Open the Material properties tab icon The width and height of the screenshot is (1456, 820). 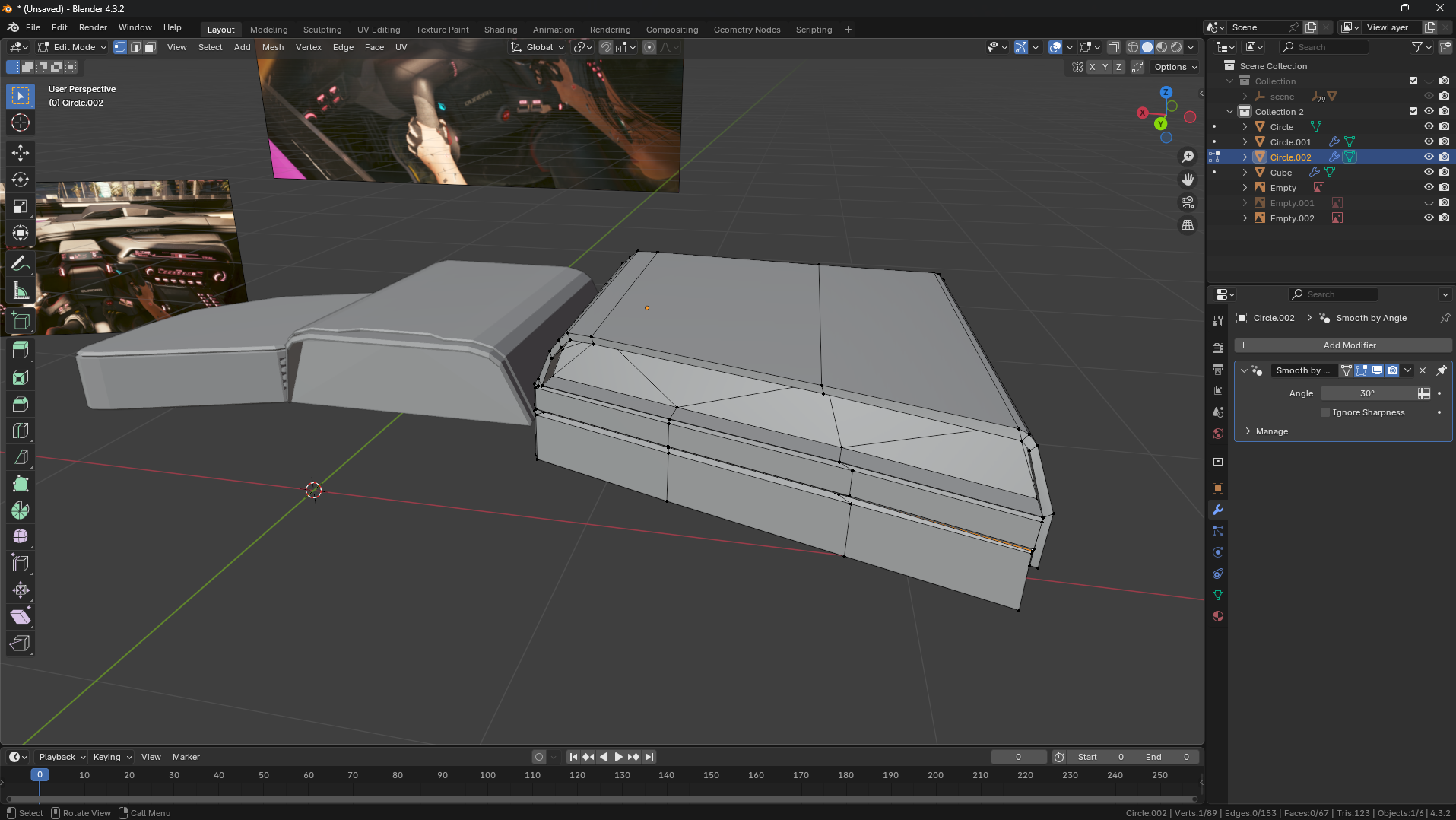(1218, 616)
